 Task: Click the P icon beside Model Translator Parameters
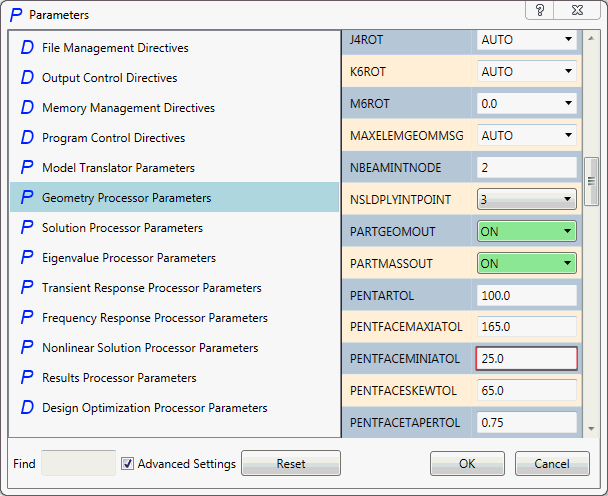27,168
